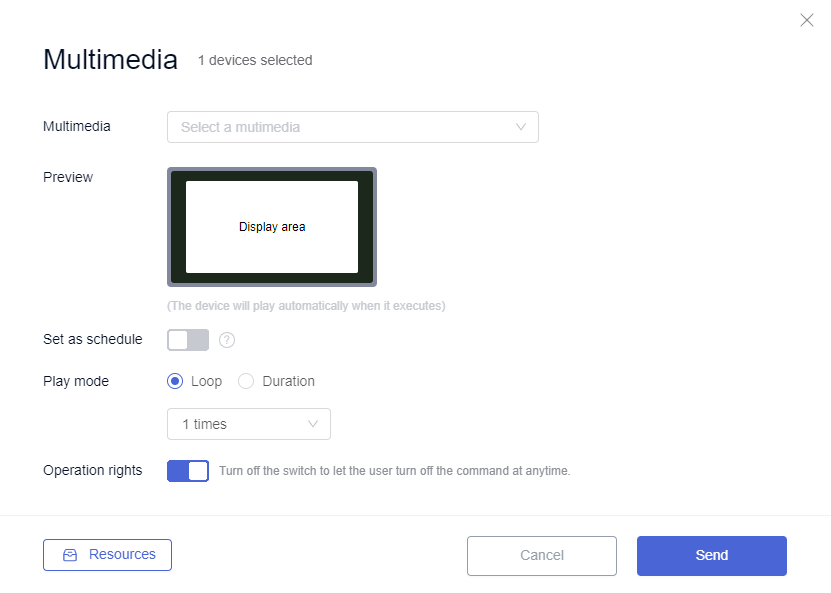This screenshot has width=831, height=593.
Task: Click the Multimedia dropdown chevron arrow
Action: pos(521,127)
